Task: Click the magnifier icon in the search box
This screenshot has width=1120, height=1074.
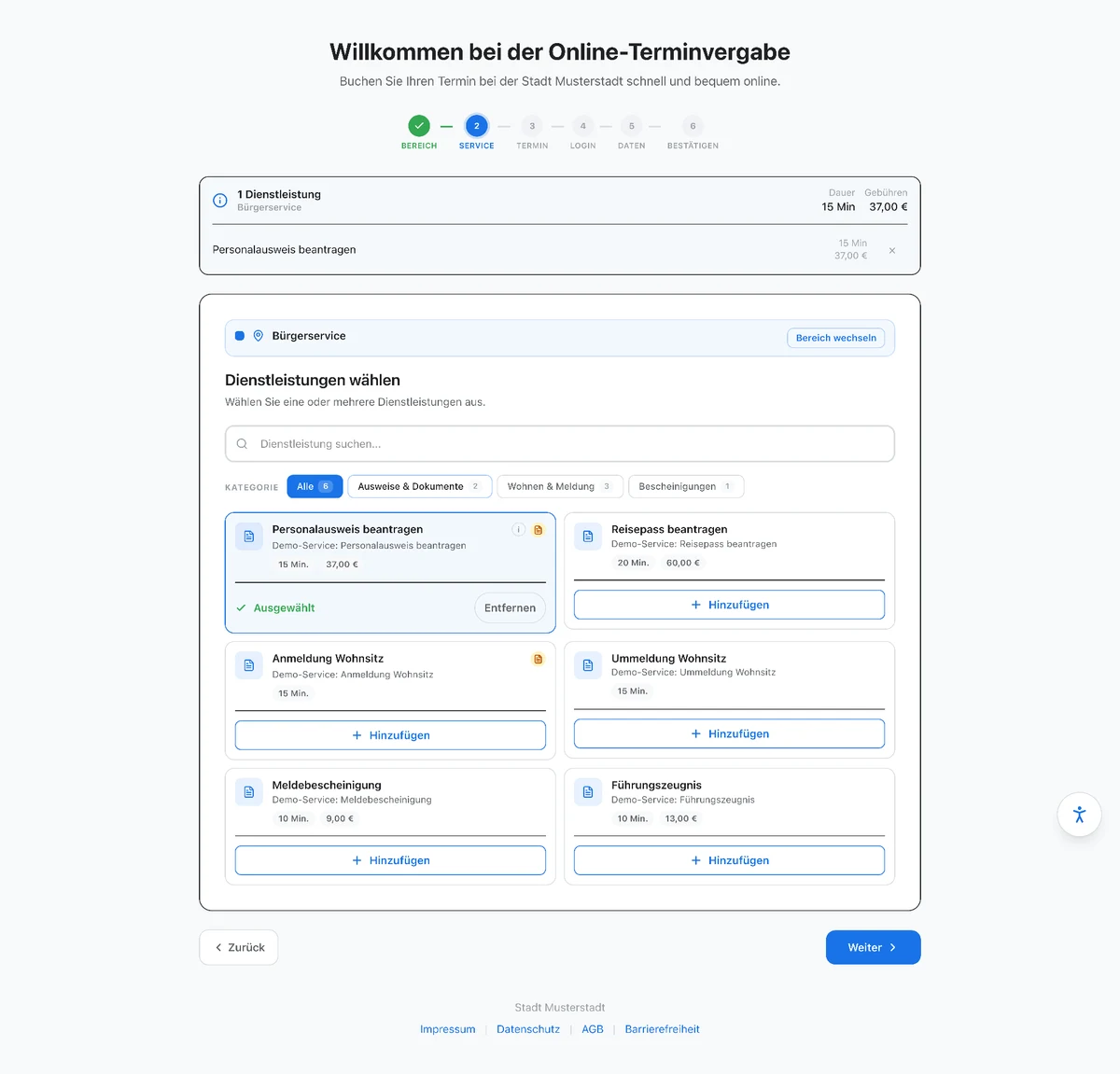Action: coord(242,444)
